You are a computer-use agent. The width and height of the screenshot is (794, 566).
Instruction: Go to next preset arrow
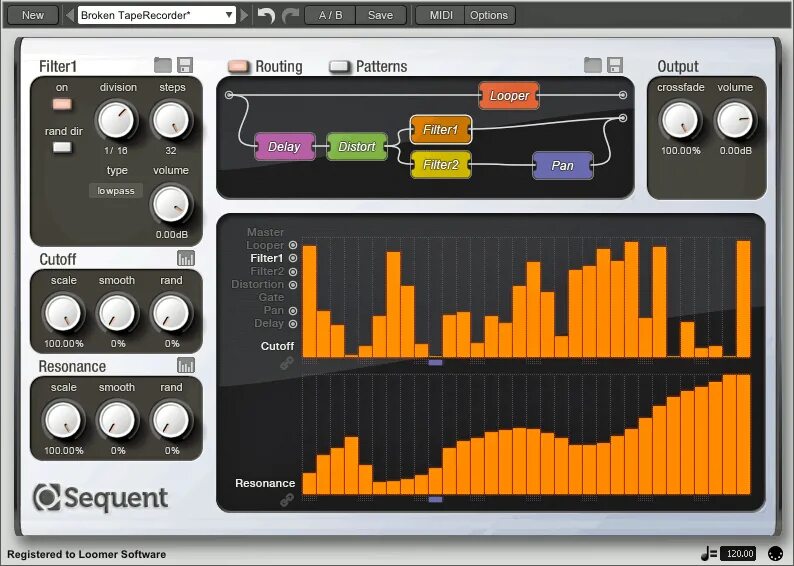pyautogui.click(x=245, y=15)
